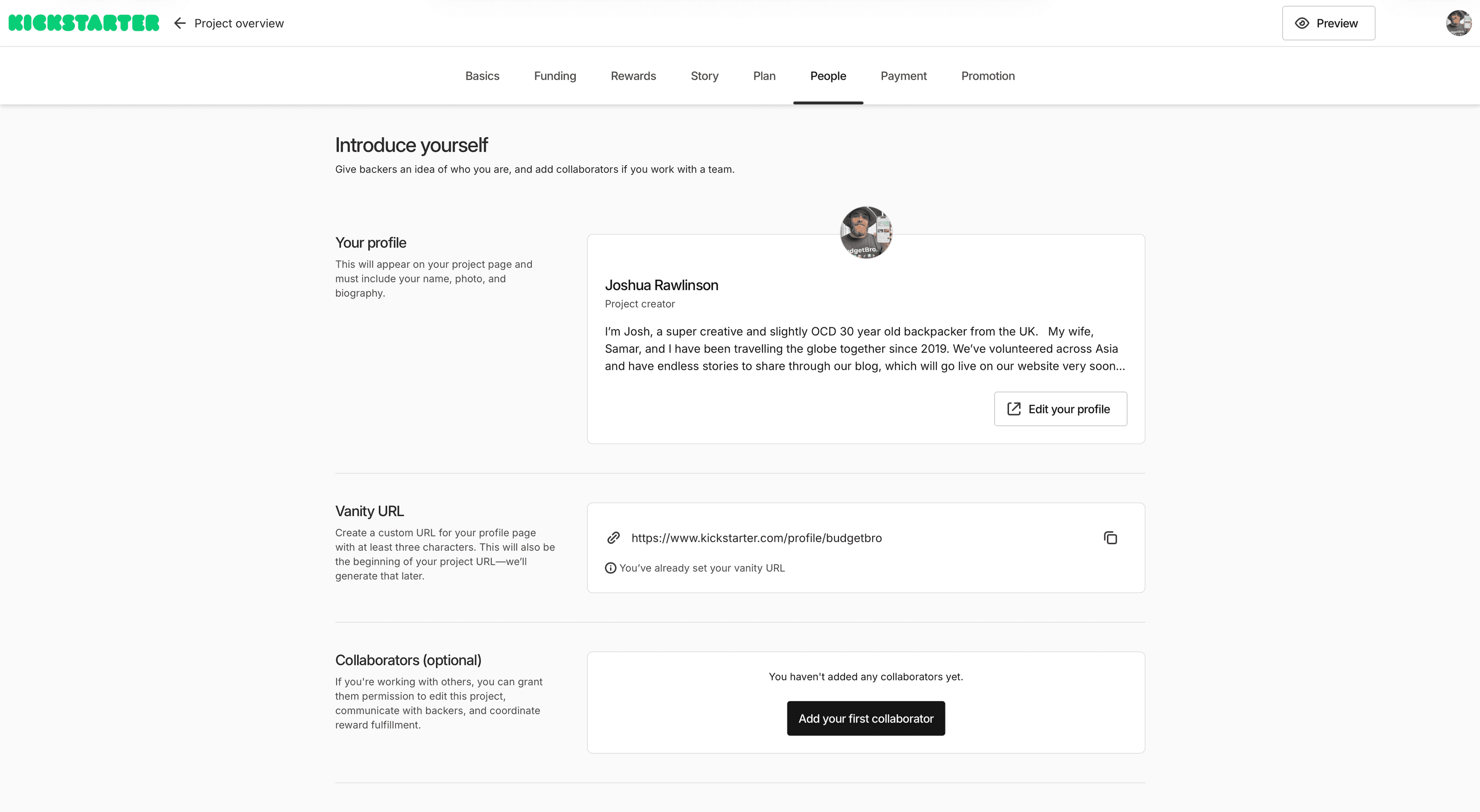Select the Plan tab
Viewport: 1480px width, 812px height.
click(x=764, y=76)
